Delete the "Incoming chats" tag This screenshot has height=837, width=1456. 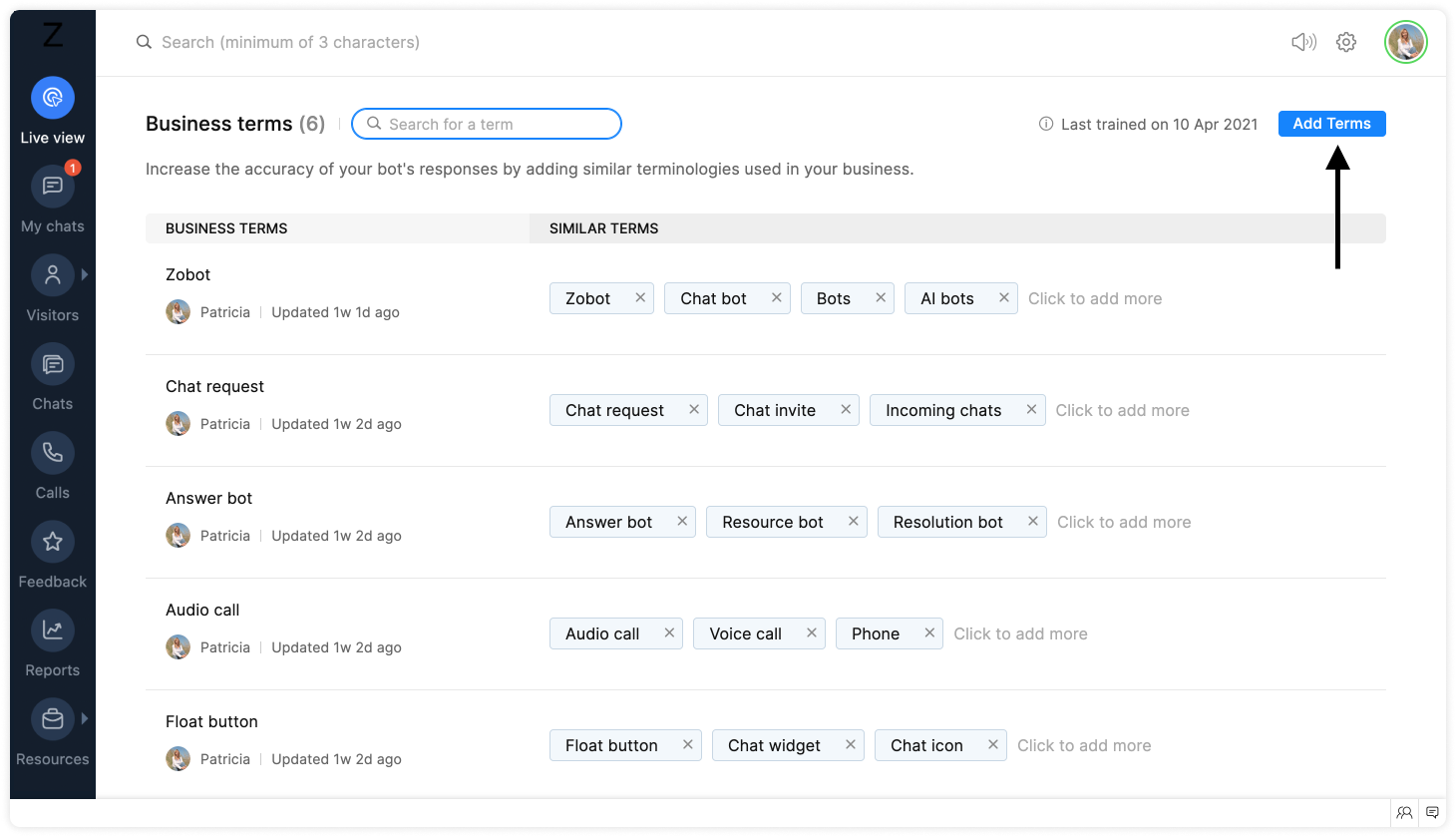(1031, 409)
